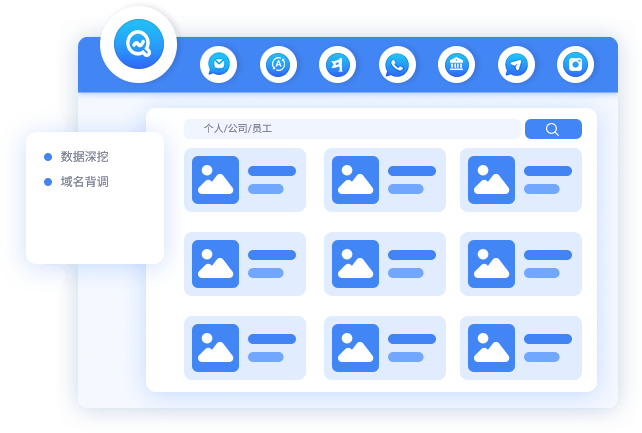Click the 个人/公司/员工 search field
Image resolution: width=642 pixels, height=433 pixels.
(x=350, y=129)
